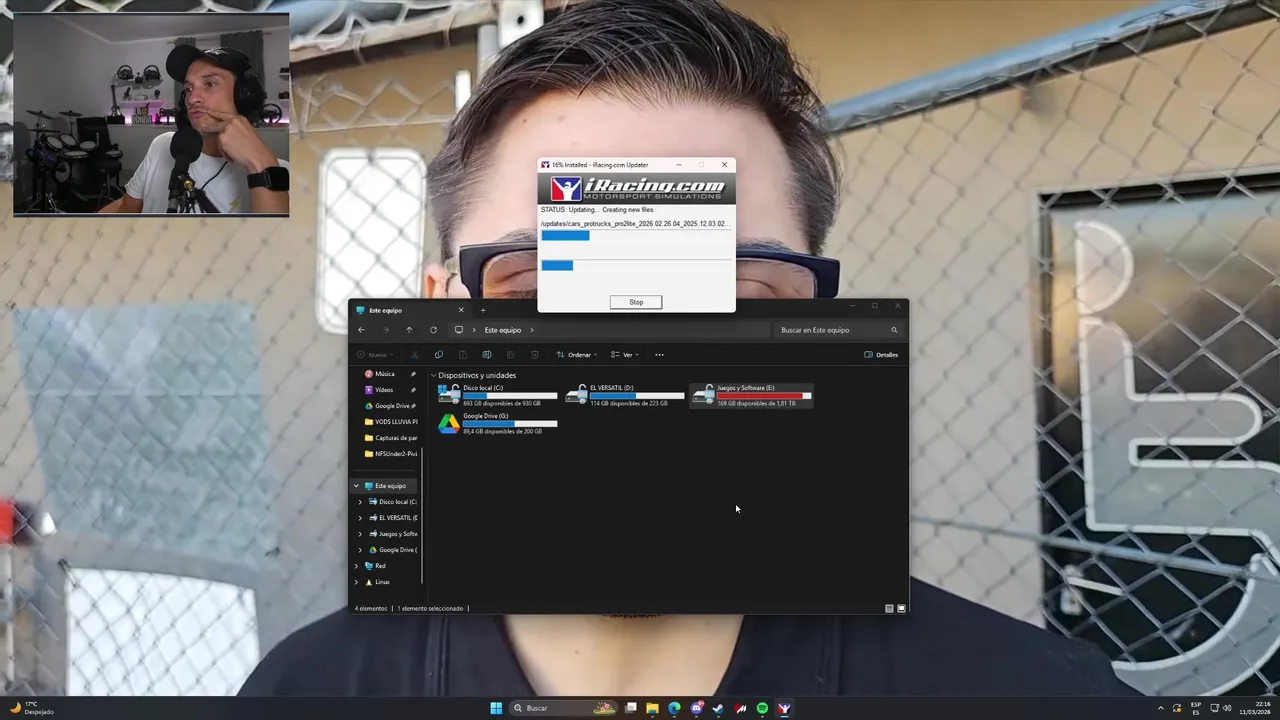Screen dimensions: 1280x720
Task: Open the Nuevo dropdown
Action: pos(377,355)
